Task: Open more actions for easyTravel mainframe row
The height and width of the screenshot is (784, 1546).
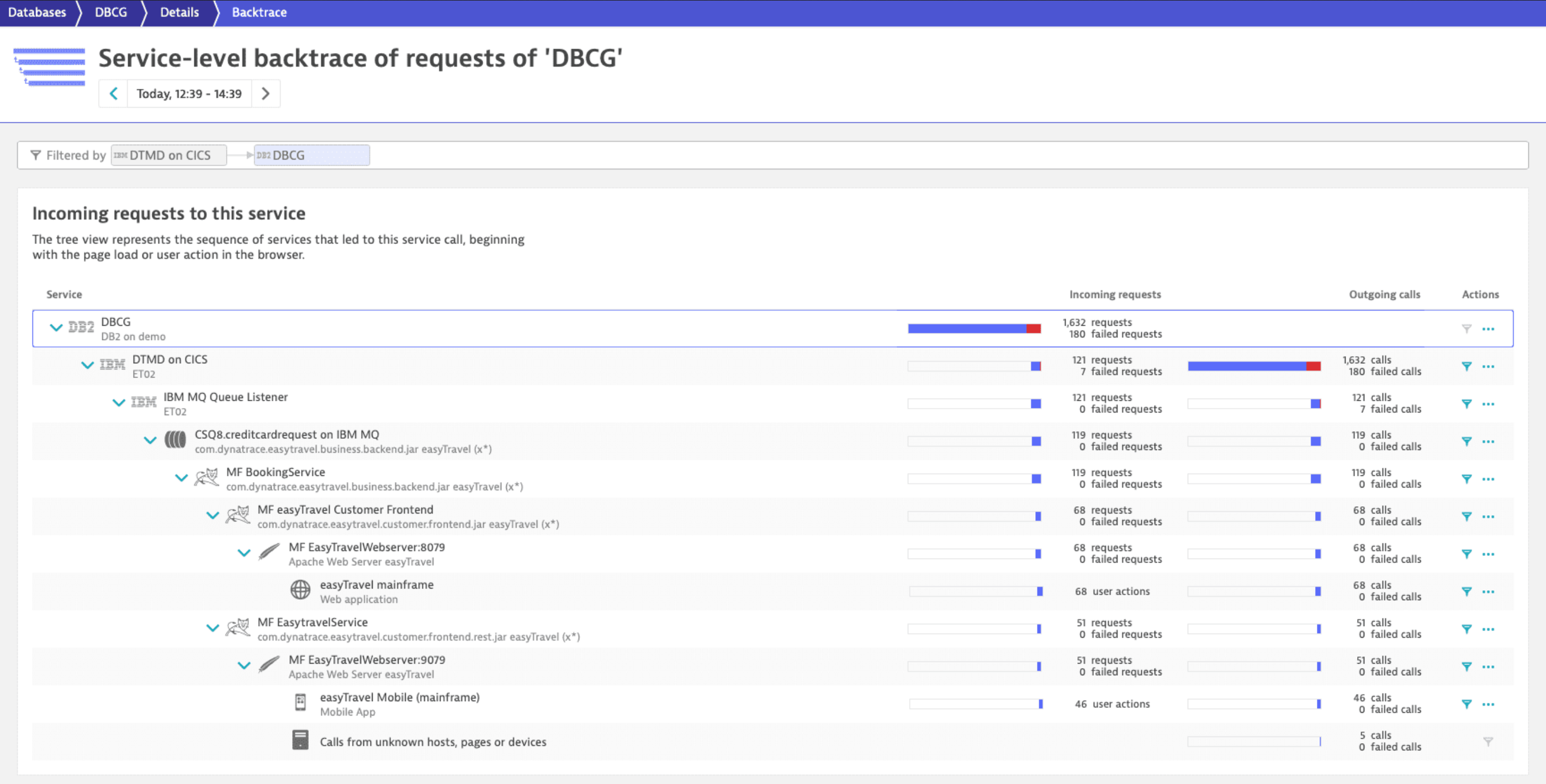Action: point(1489,591)
